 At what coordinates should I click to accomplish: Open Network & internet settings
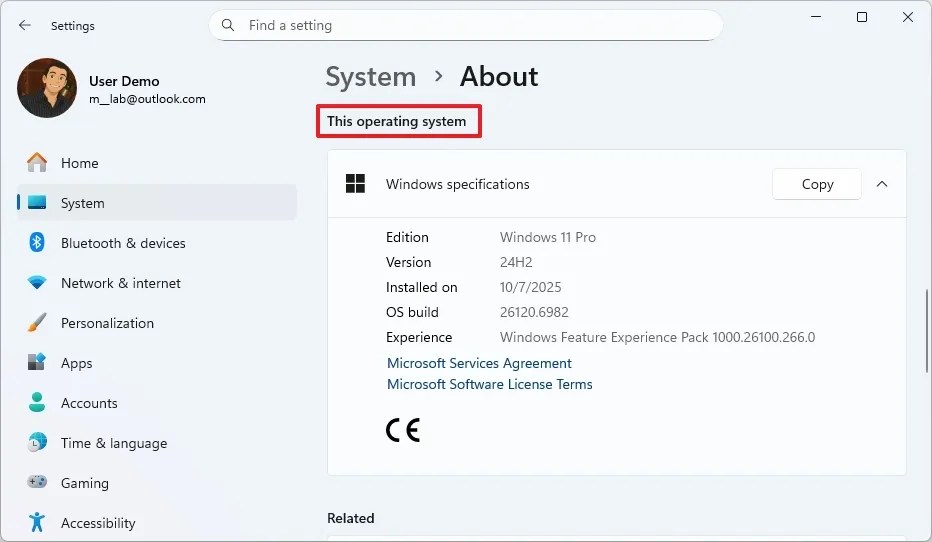point(157,283)
